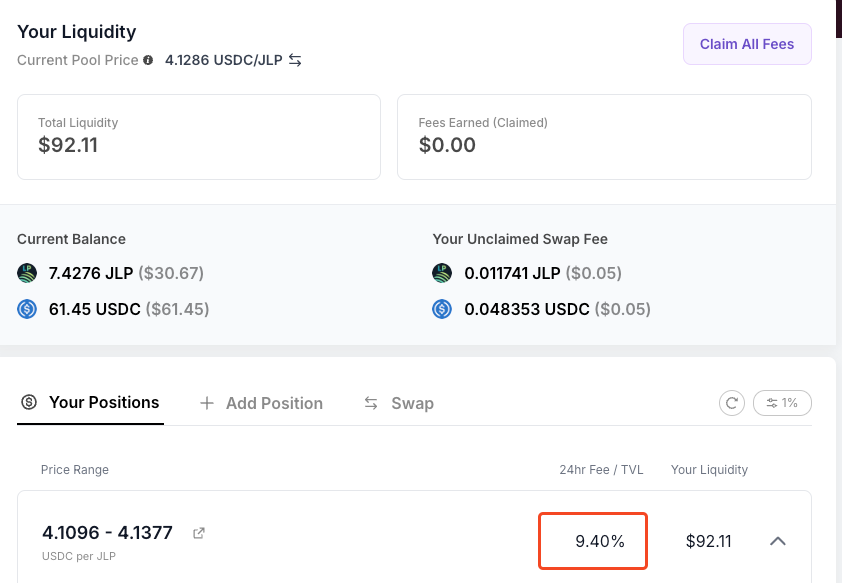The height and width of the screenshot is (583, 842).
Task: Click the 24hr Fee / TVL column header
Action: (601, 470)
